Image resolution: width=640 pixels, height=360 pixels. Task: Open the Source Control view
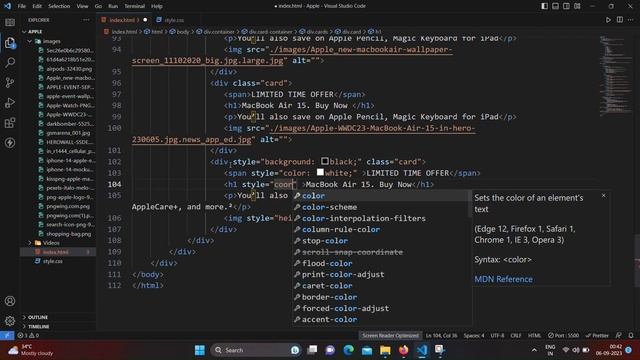pos(10,82)
